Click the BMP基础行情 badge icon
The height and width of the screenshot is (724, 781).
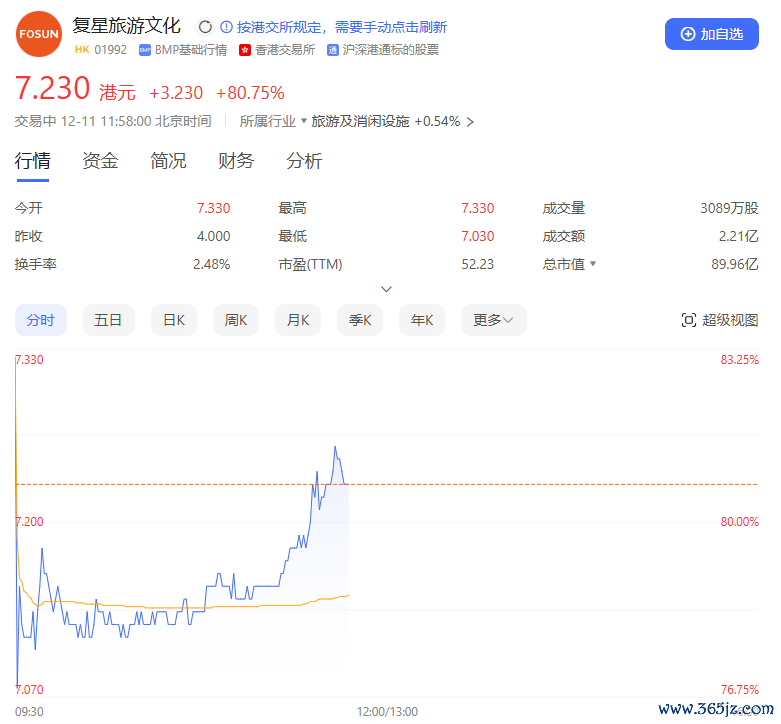tap(145, 50)
